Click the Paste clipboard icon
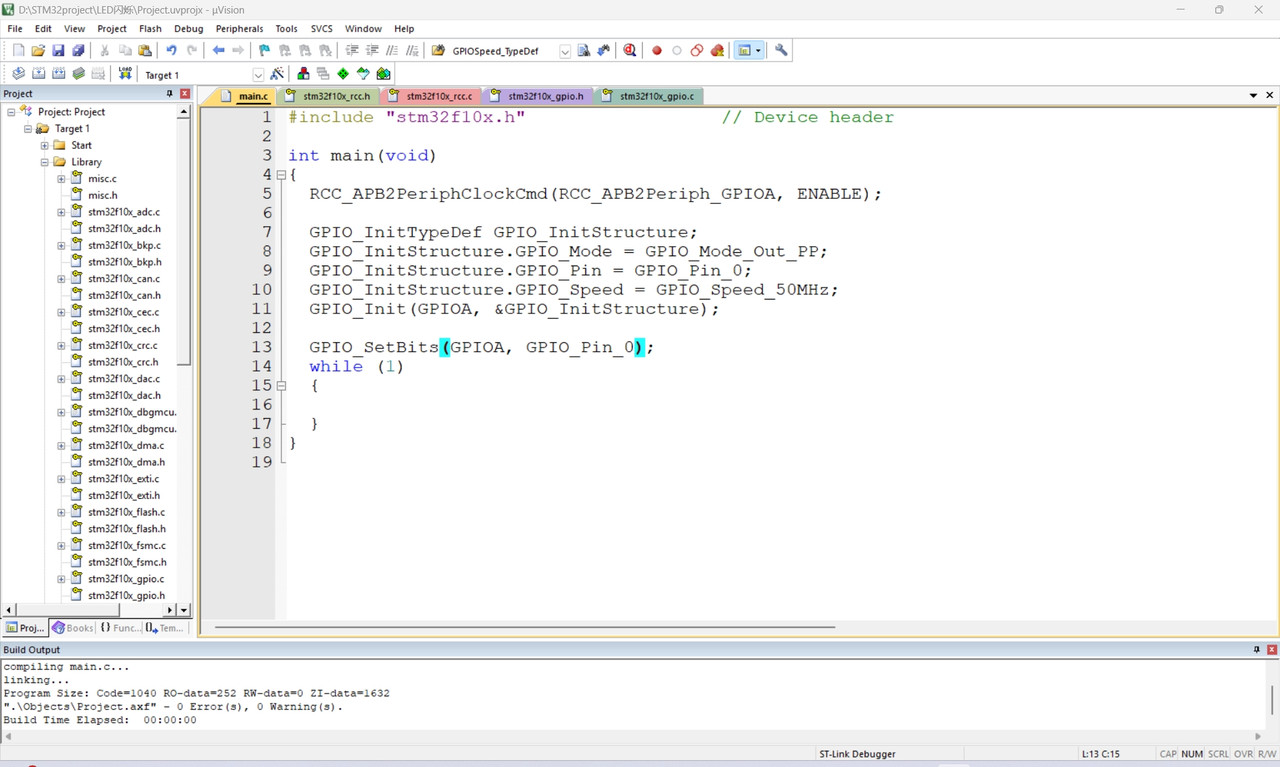The height and width of the screenshot is (767, 1280). tap(145, 50)
